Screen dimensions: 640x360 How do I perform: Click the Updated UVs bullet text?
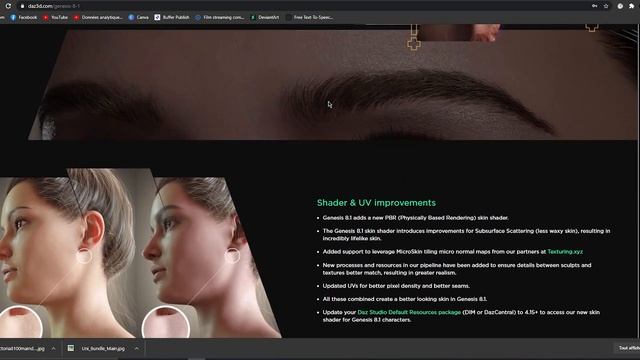coord(396,286)
